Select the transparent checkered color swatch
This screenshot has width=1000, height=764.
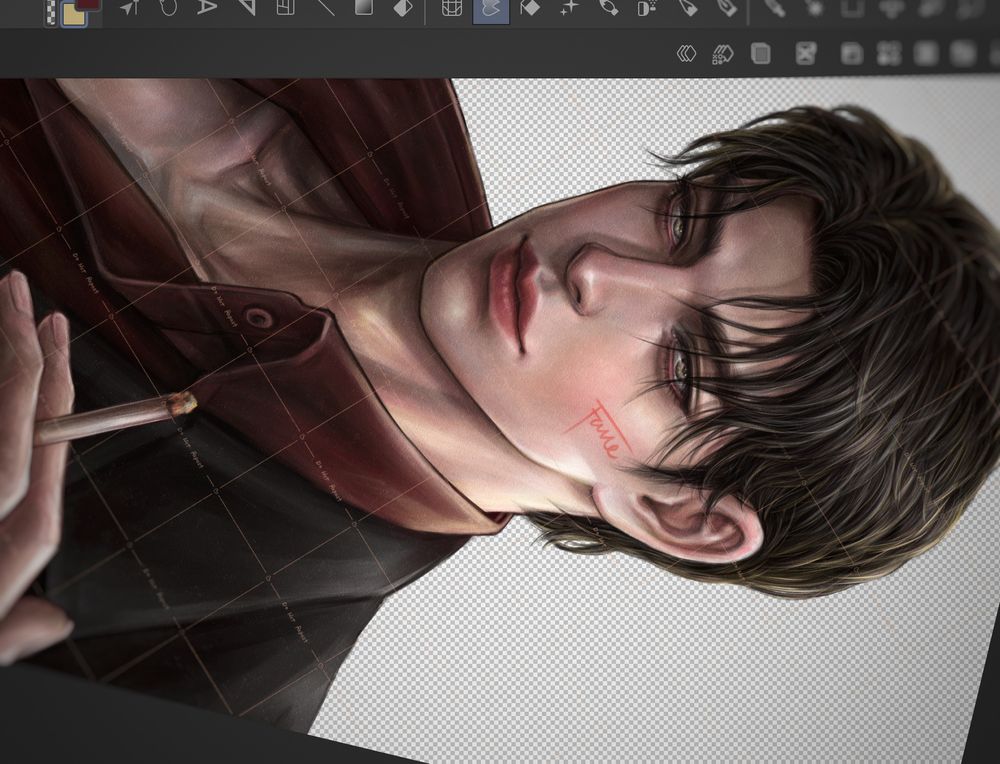coord(50,13)
